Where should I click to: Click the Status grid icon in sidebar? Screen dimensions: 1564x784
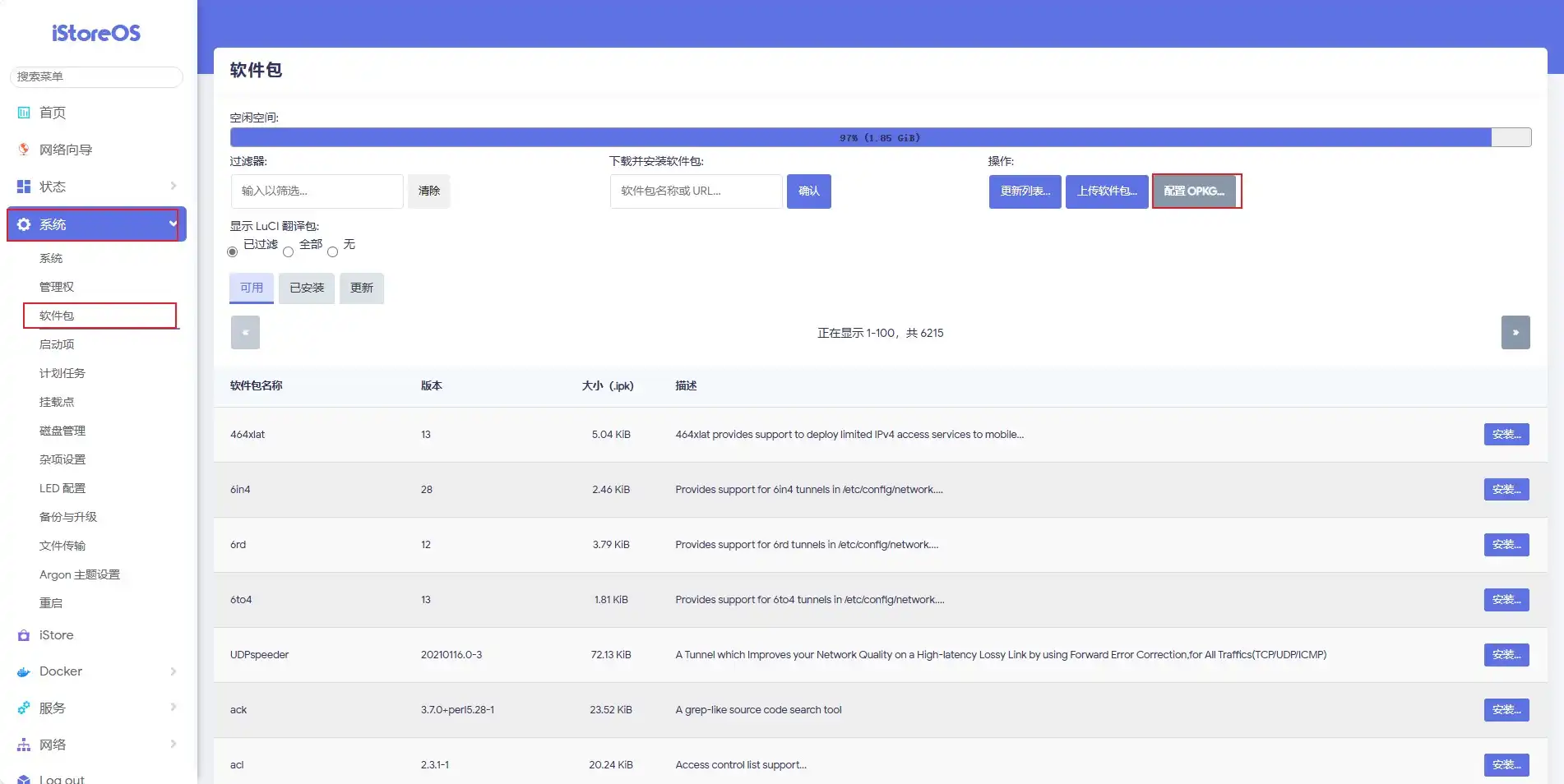click(x=24, y=187)
